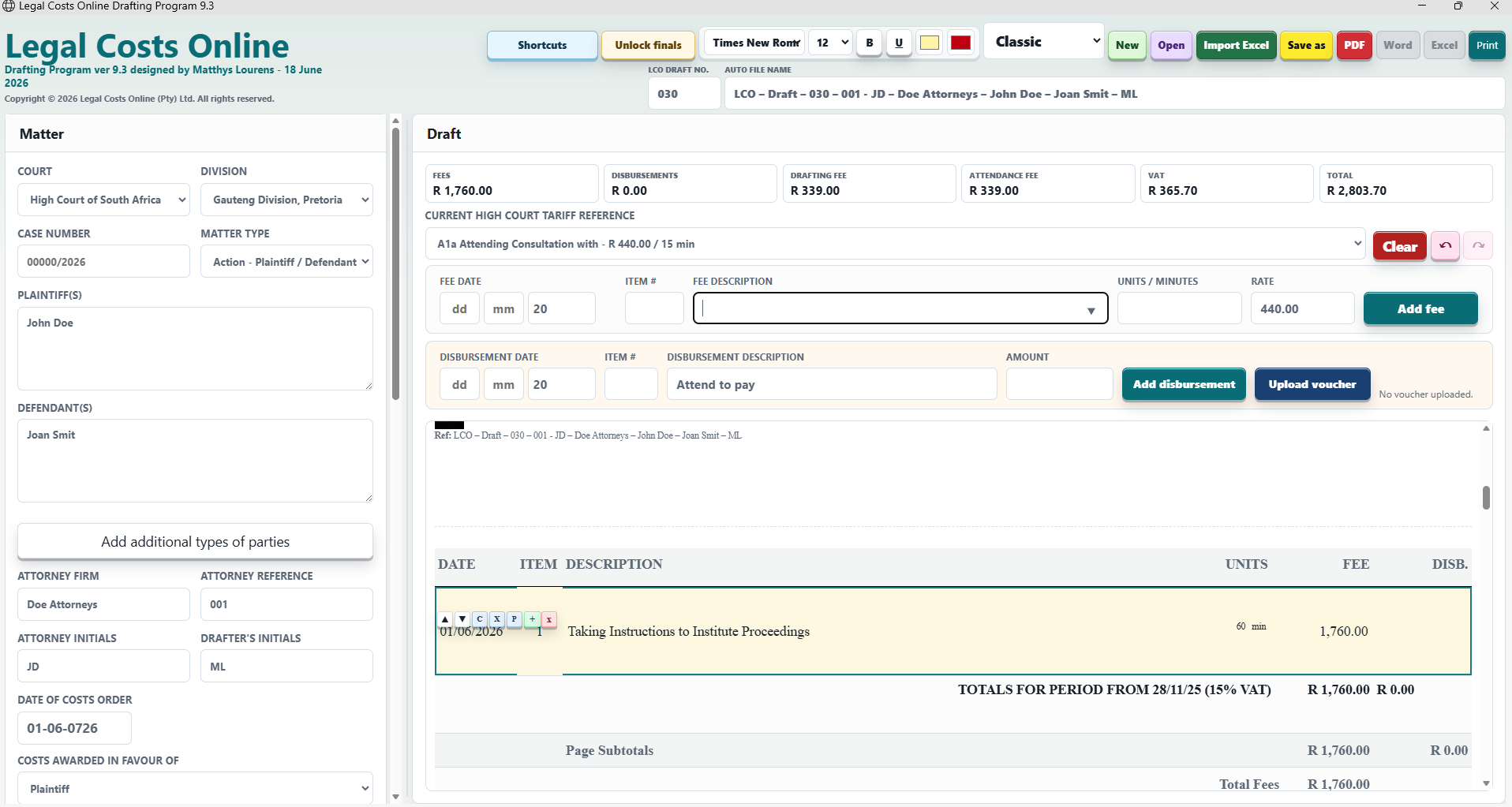Click the disbursement description field
The image size is (1512, 807).
coord(832,384)
